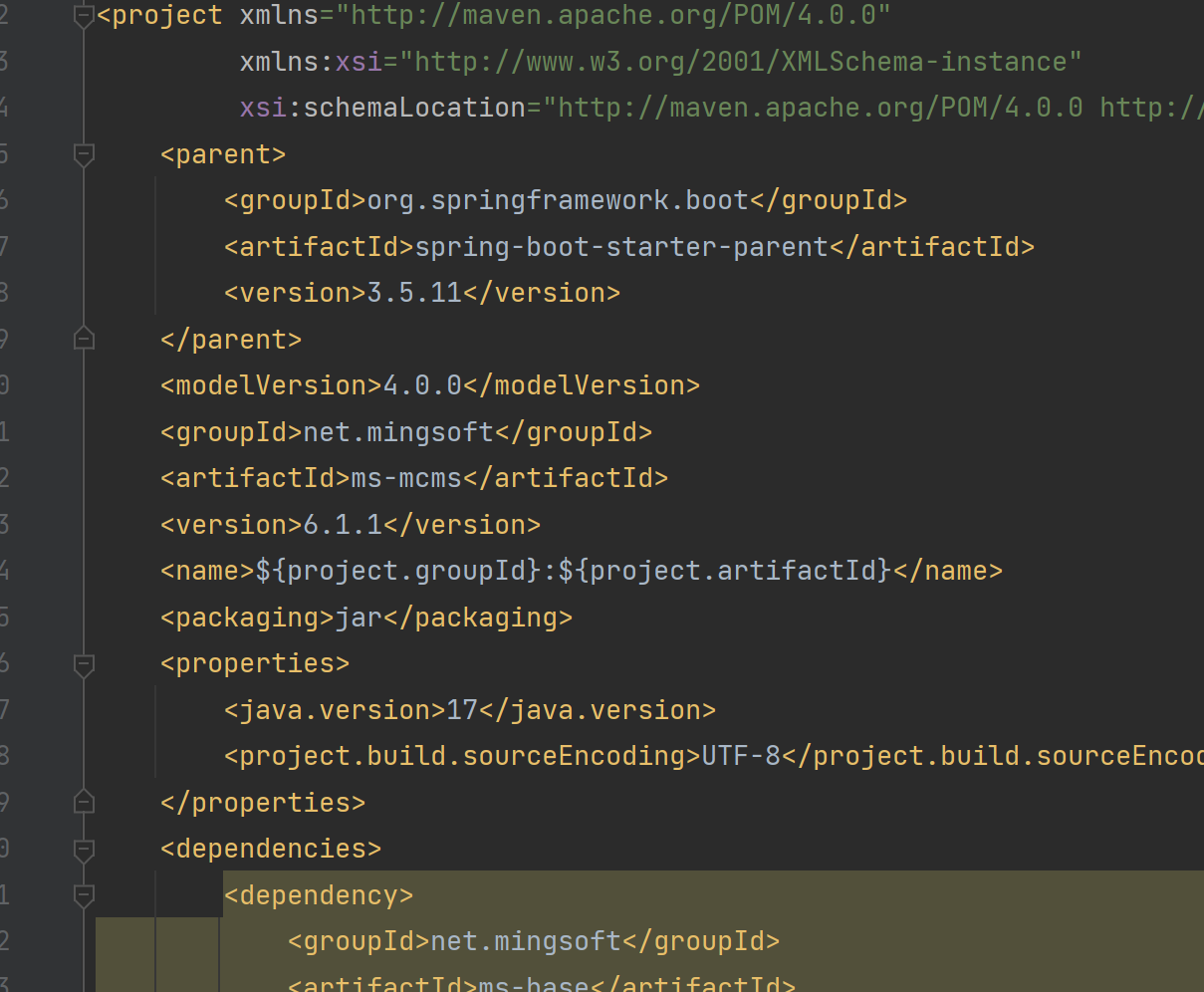Screen dimensions: 1204x992
Task: Click the opening <project tag name
Action: [x=160, y=16]
